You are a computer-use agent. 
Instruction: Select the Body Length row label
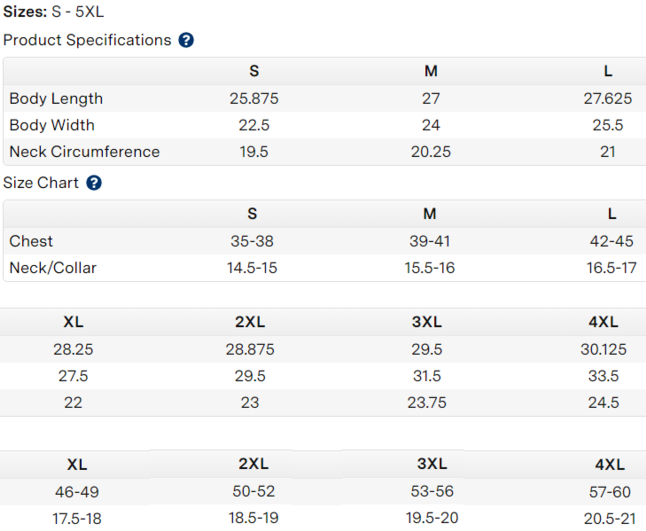(x=56, y=99)
